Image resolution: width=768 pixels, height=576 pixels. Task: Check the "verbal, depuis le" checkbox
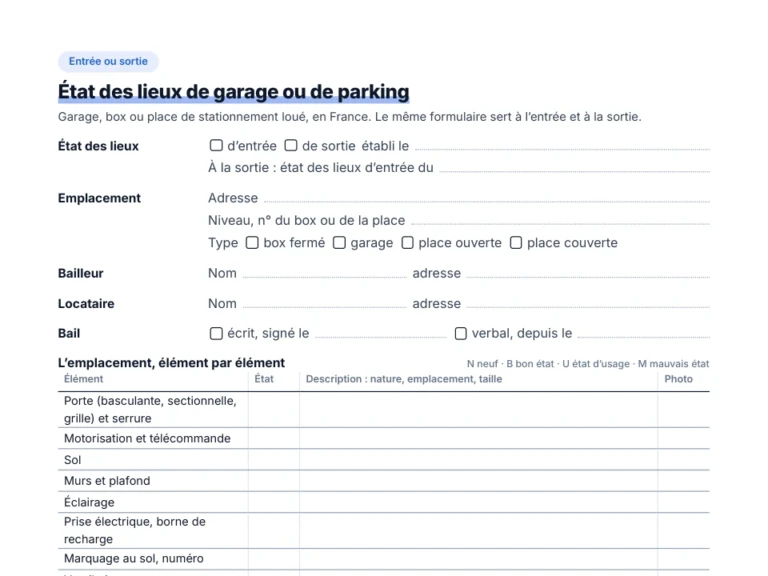coord(461,333)
